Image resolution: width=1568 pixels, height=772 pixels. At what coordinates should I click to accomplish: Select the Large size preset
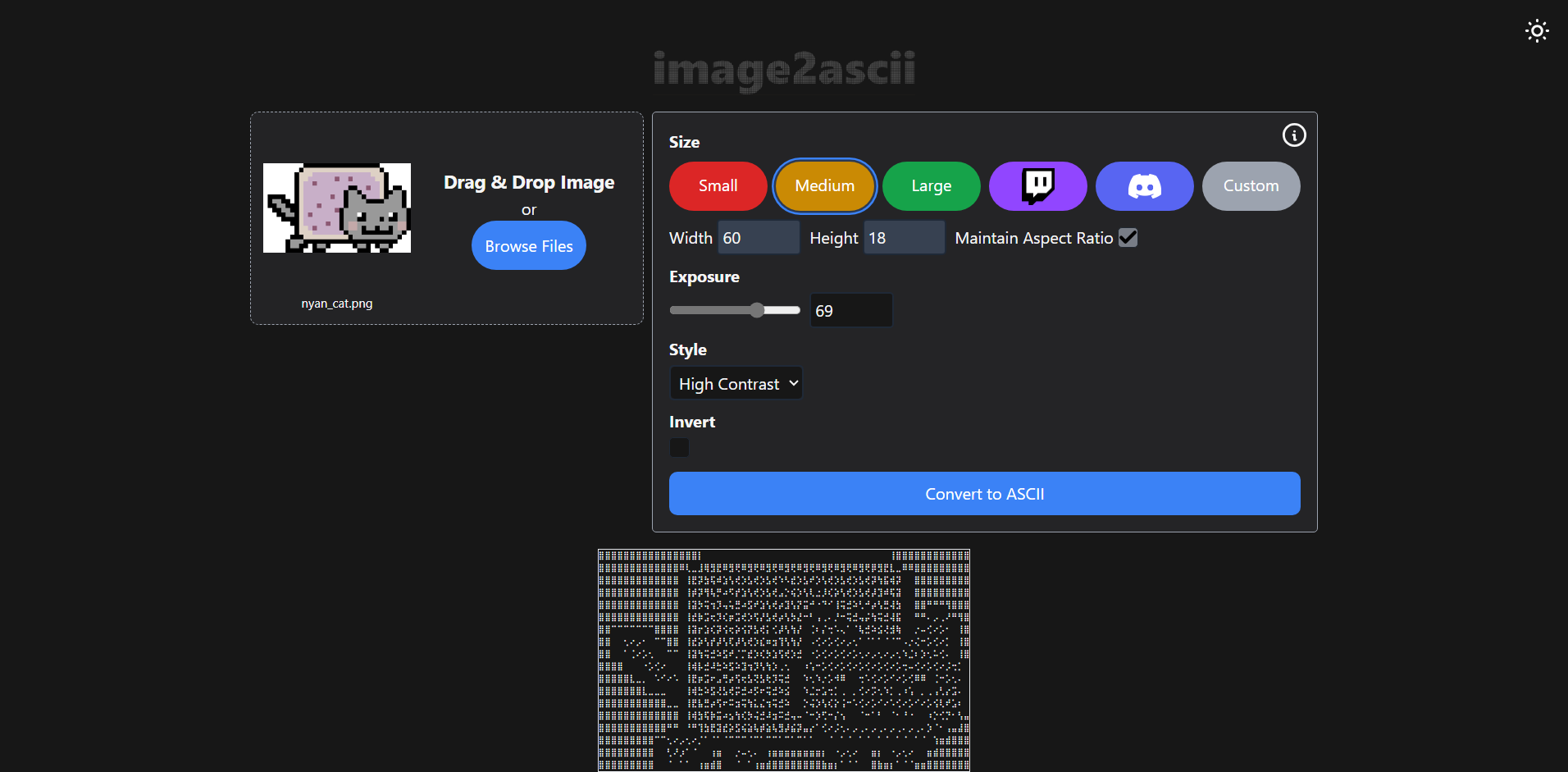click(x=931, y=186)
